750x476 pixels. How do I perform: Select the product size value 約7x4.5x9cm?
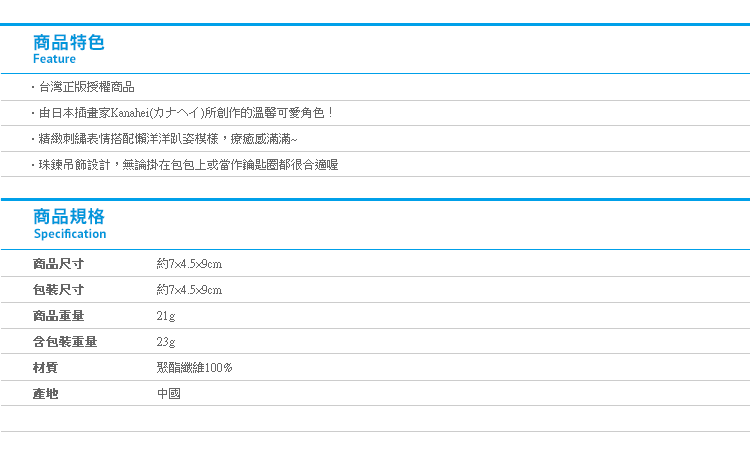189,264
